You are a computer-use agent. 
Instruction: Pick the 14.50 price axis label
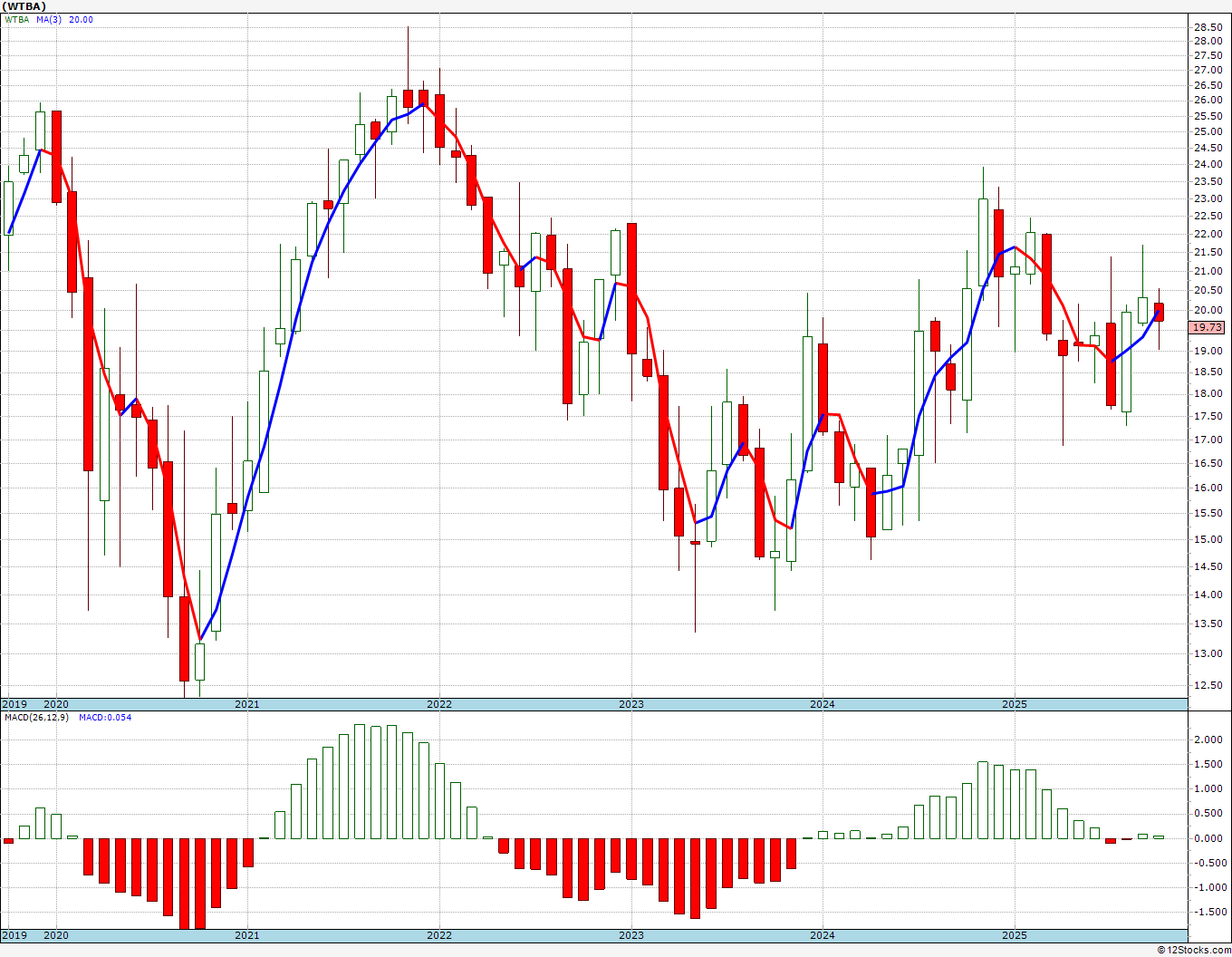(x=1208, y=567)
